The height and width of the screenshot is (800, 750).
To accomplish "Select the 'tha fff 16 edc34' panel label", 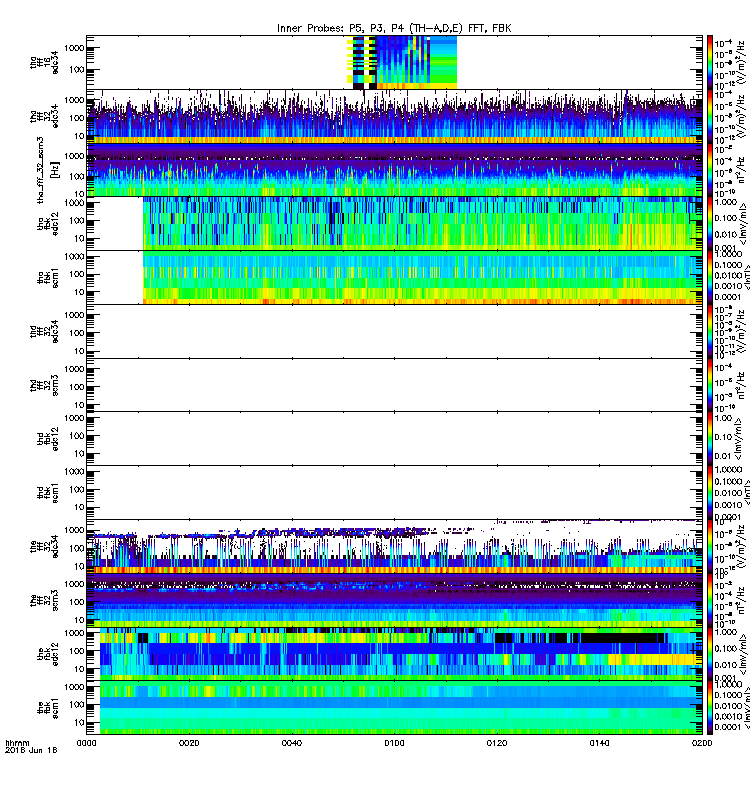I will (44, 63).
